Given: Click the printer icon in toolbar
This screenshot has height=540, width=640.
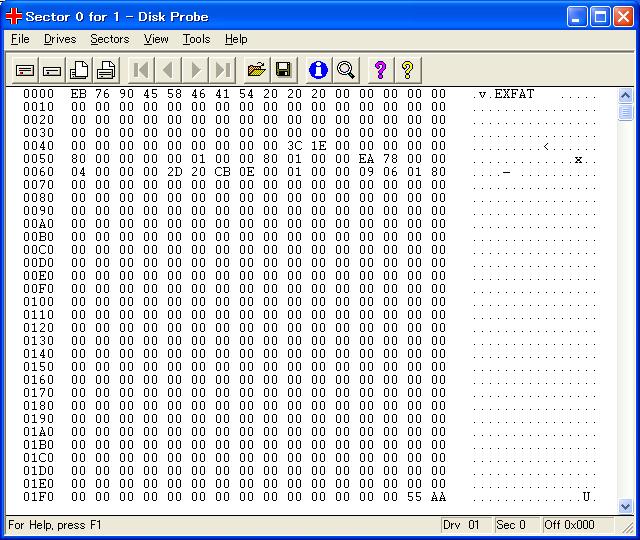Looking at the screenshot, I should pyautogui.click(x=106, y=70).
